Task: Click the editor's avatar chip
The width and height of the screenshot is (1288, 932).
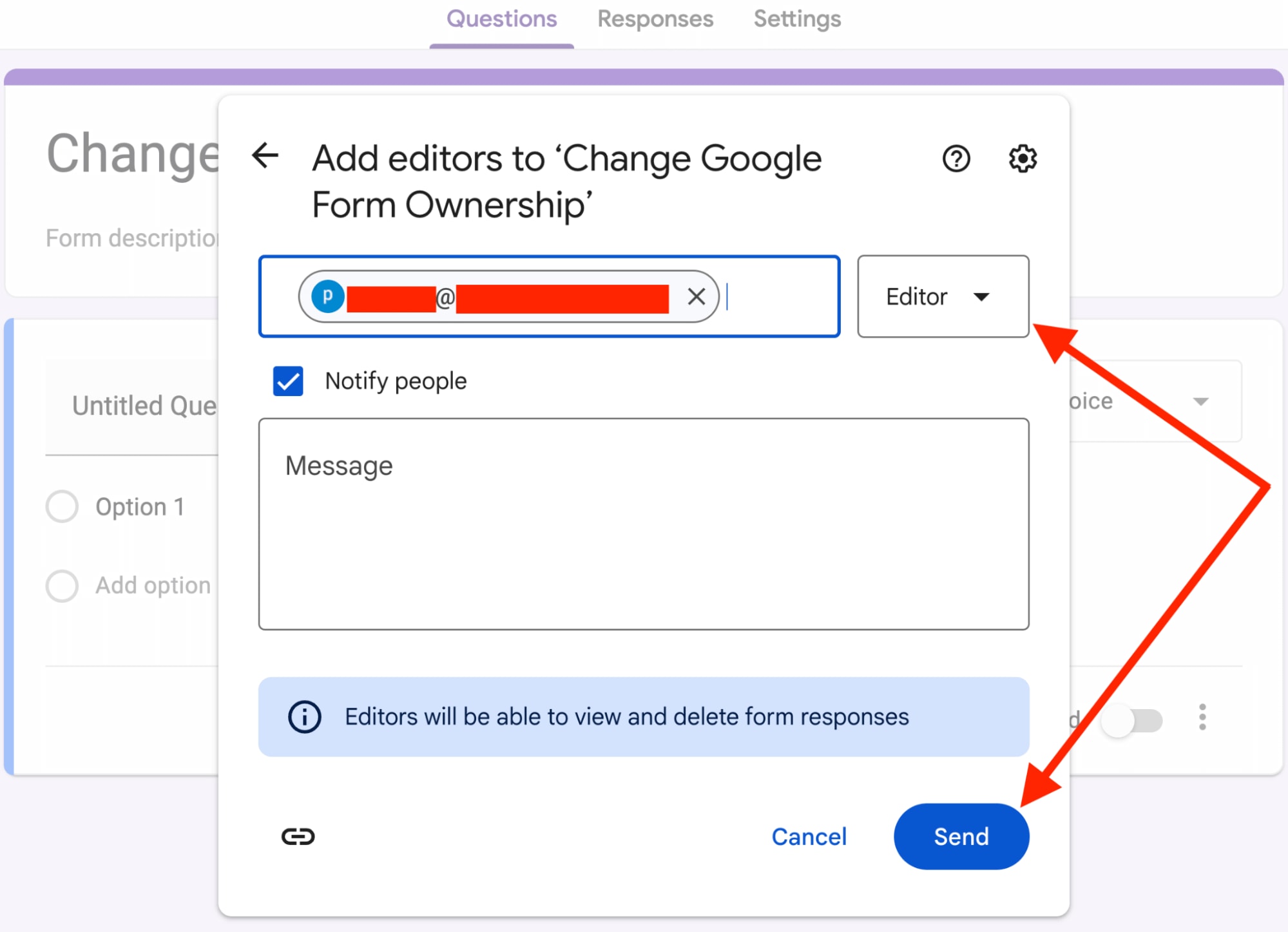Action: 327,296
